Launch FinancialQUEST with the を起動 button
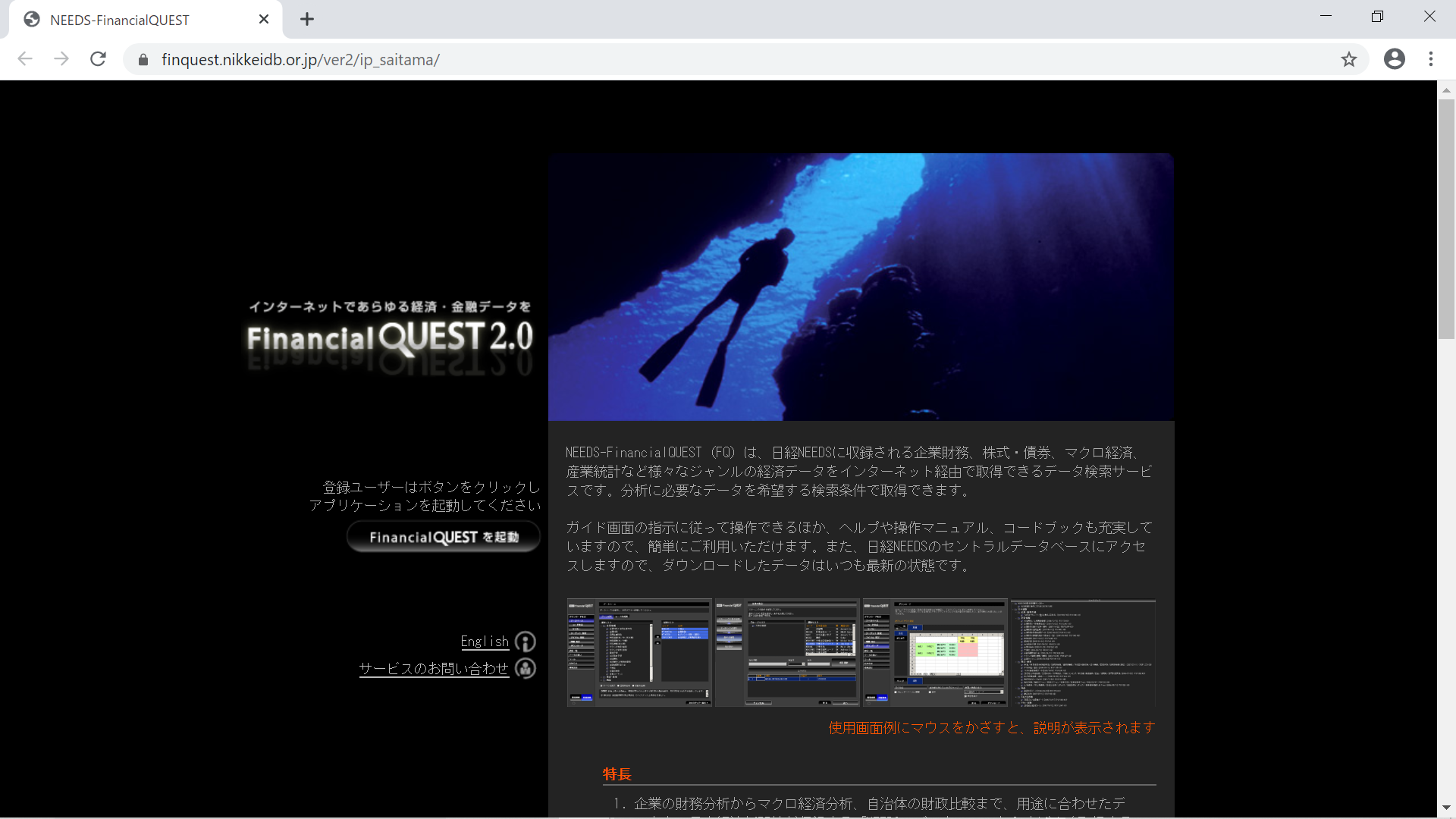 pyautogui.click(x=444, y=537)
